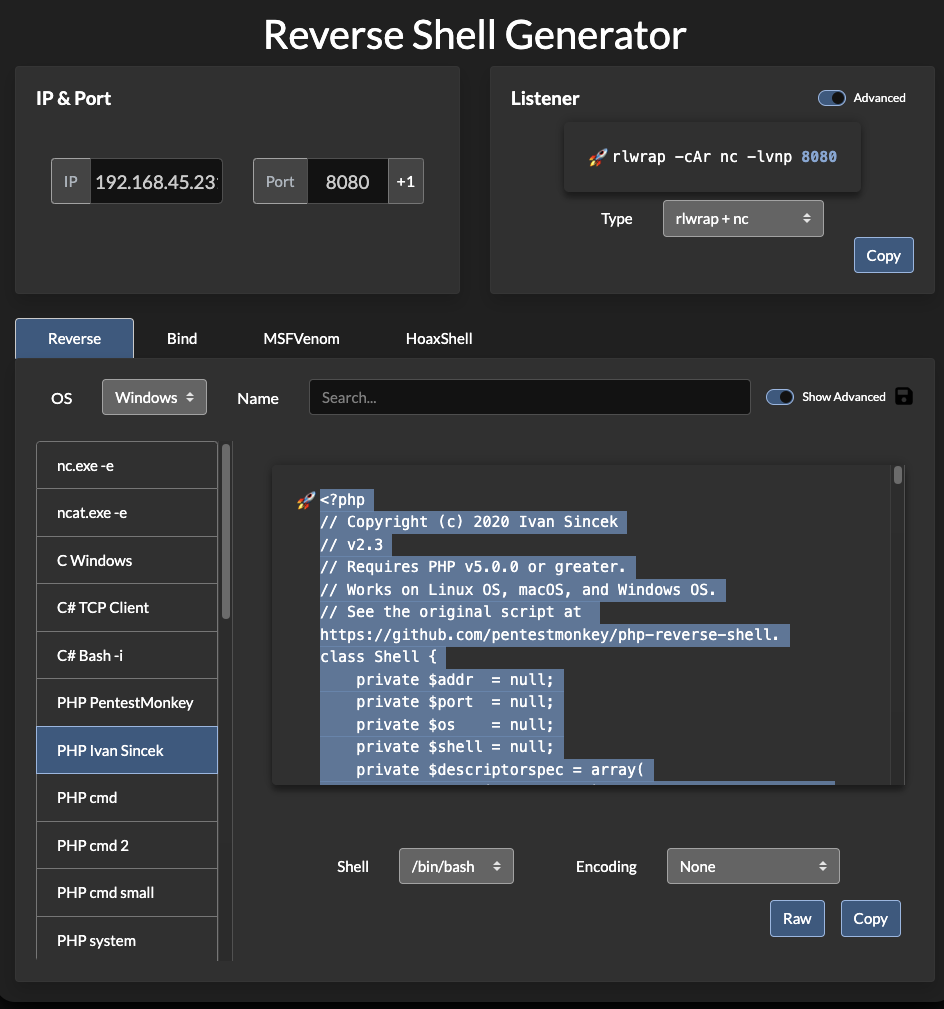This screenshot has width=944, height=1009.
Task: Click the IP address input field
Action: (156, 182)
